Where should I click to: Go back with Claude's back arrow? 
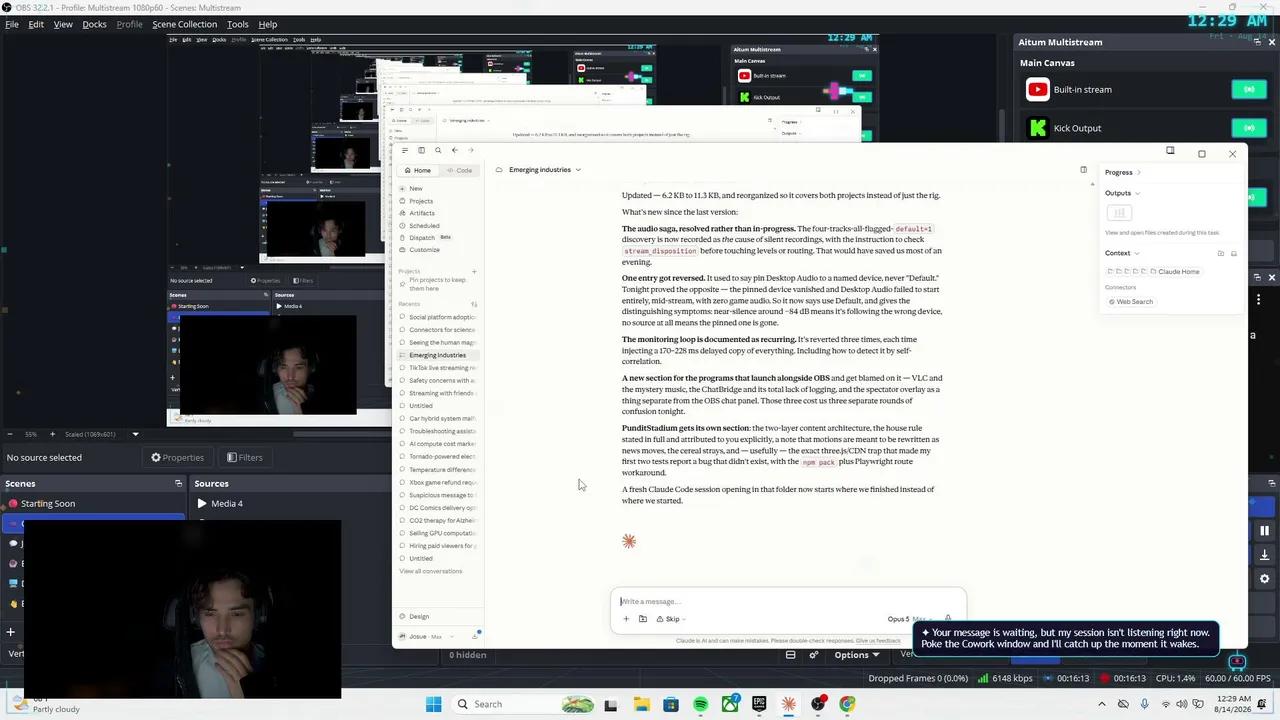454,150
